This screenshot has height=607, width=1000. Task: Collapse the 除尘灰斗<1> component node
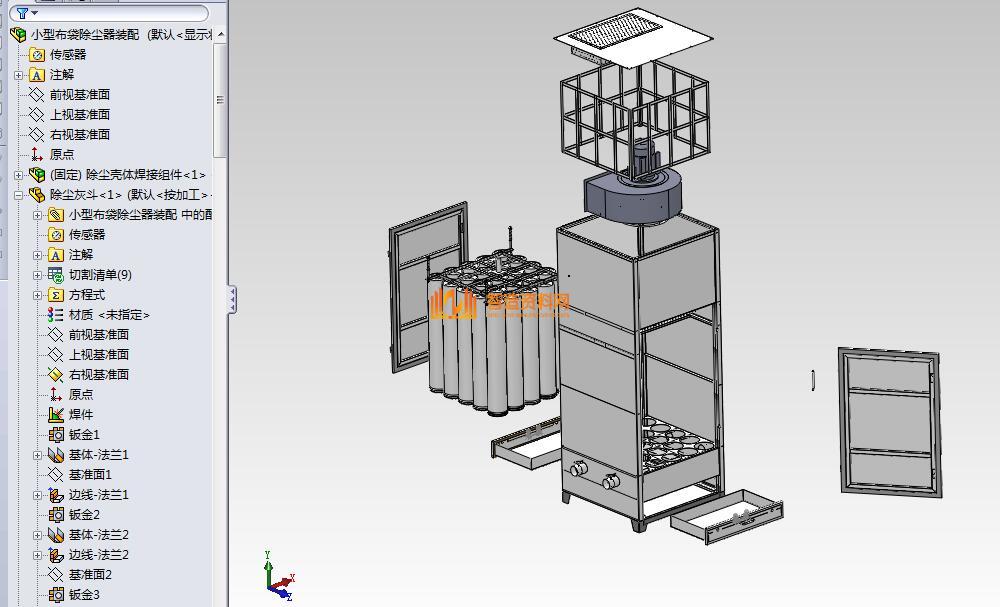(19, 195)
